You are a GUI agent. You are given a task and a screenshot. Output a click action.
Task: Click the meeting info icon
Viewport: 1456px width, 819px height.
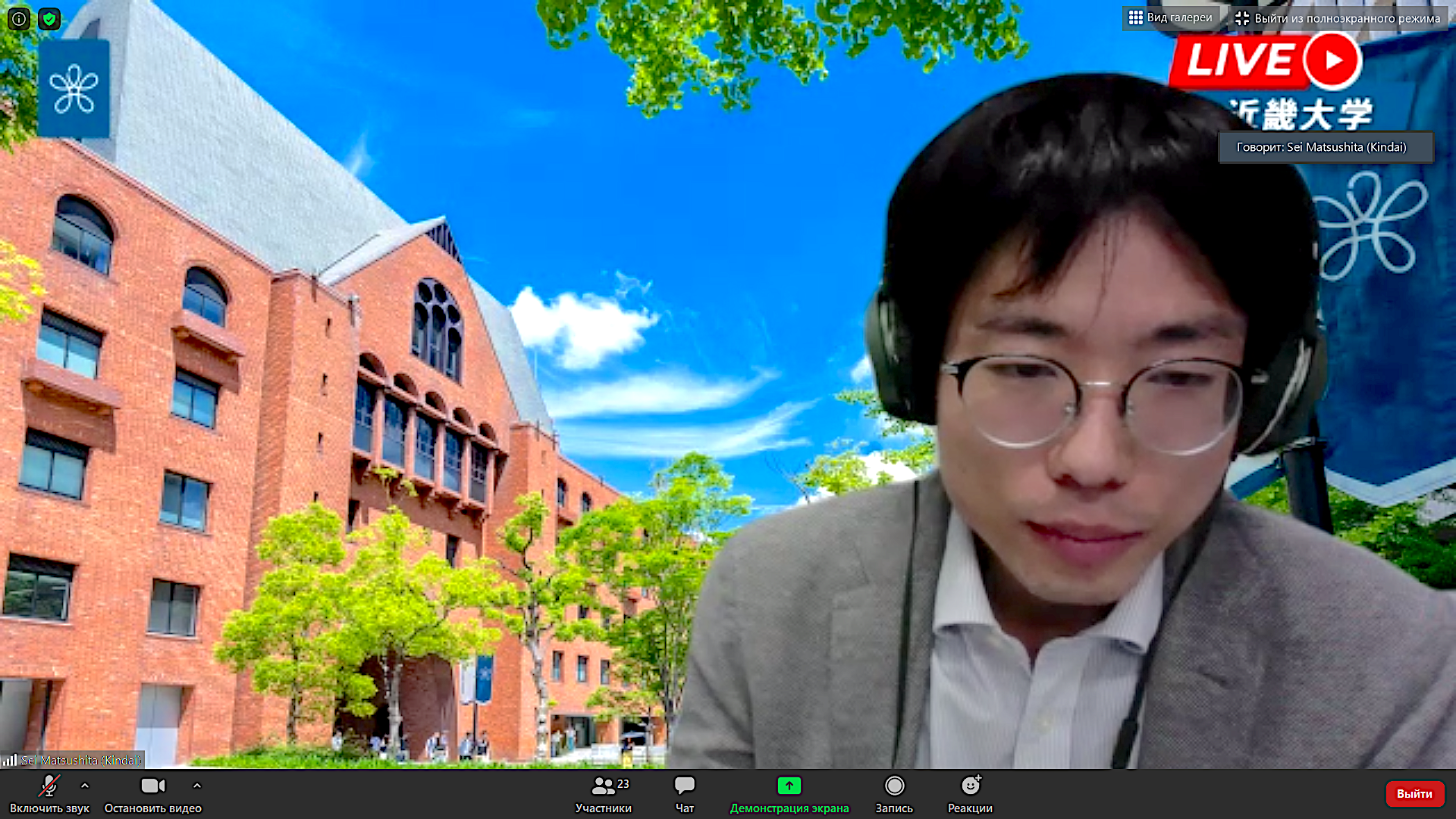[x=19, y=19]
